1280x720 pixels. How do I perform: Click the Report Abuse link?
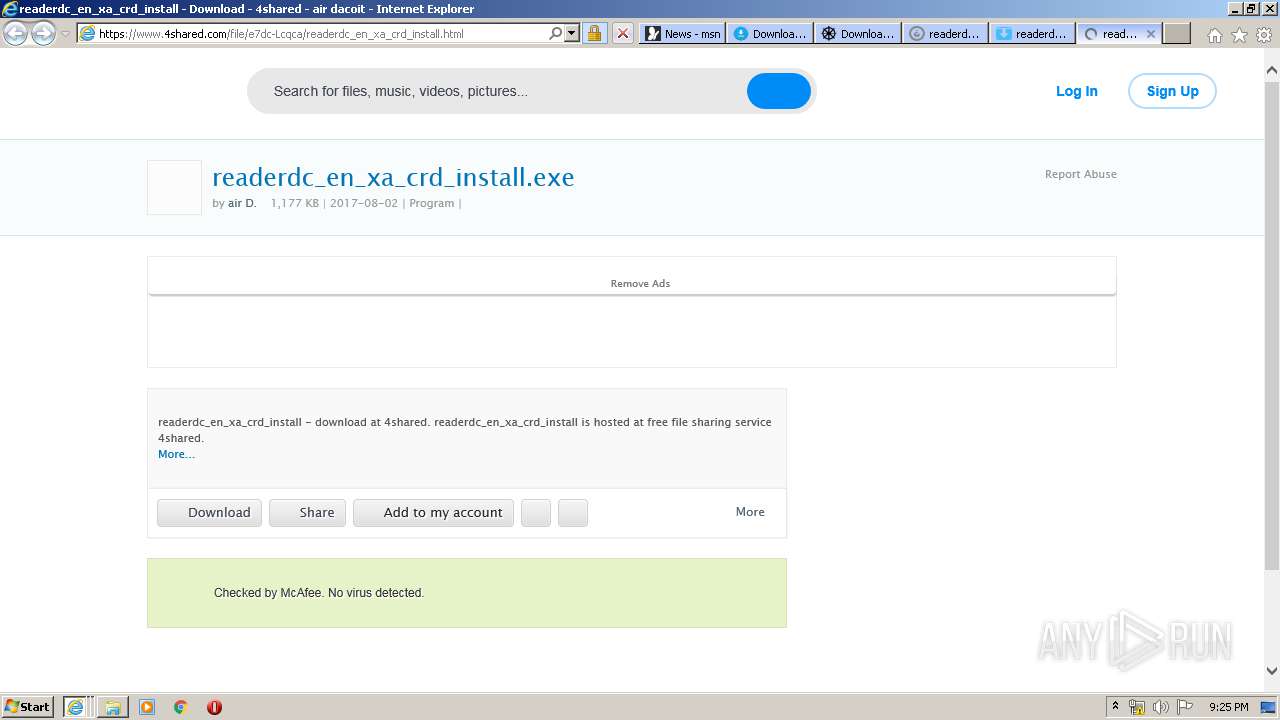[x=1081, y=174]
